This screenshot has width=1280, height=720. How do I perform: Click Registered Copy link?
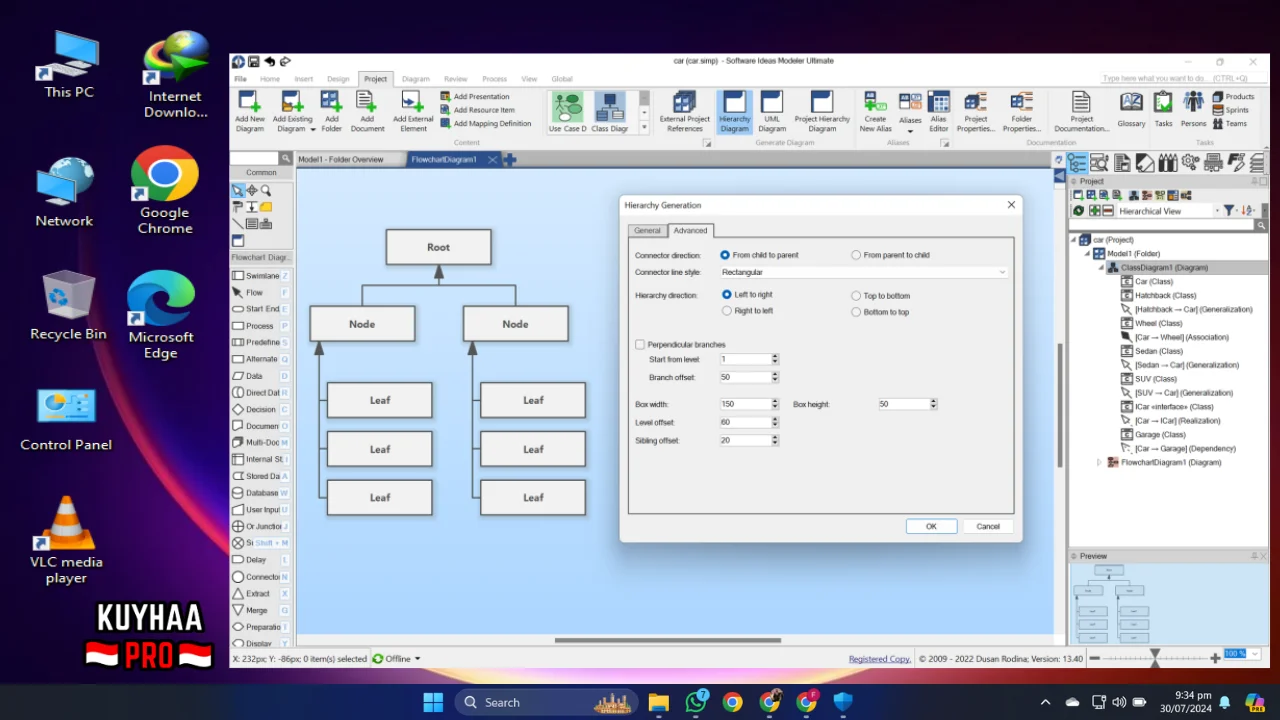(x=880, y=659)
